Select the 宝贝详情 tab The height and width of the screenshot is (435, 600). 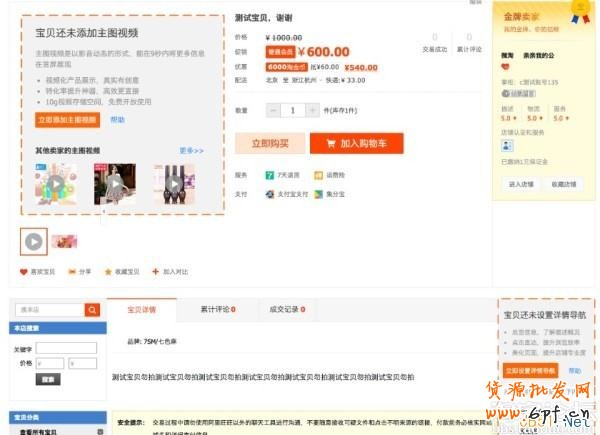[x=141, y=310]
